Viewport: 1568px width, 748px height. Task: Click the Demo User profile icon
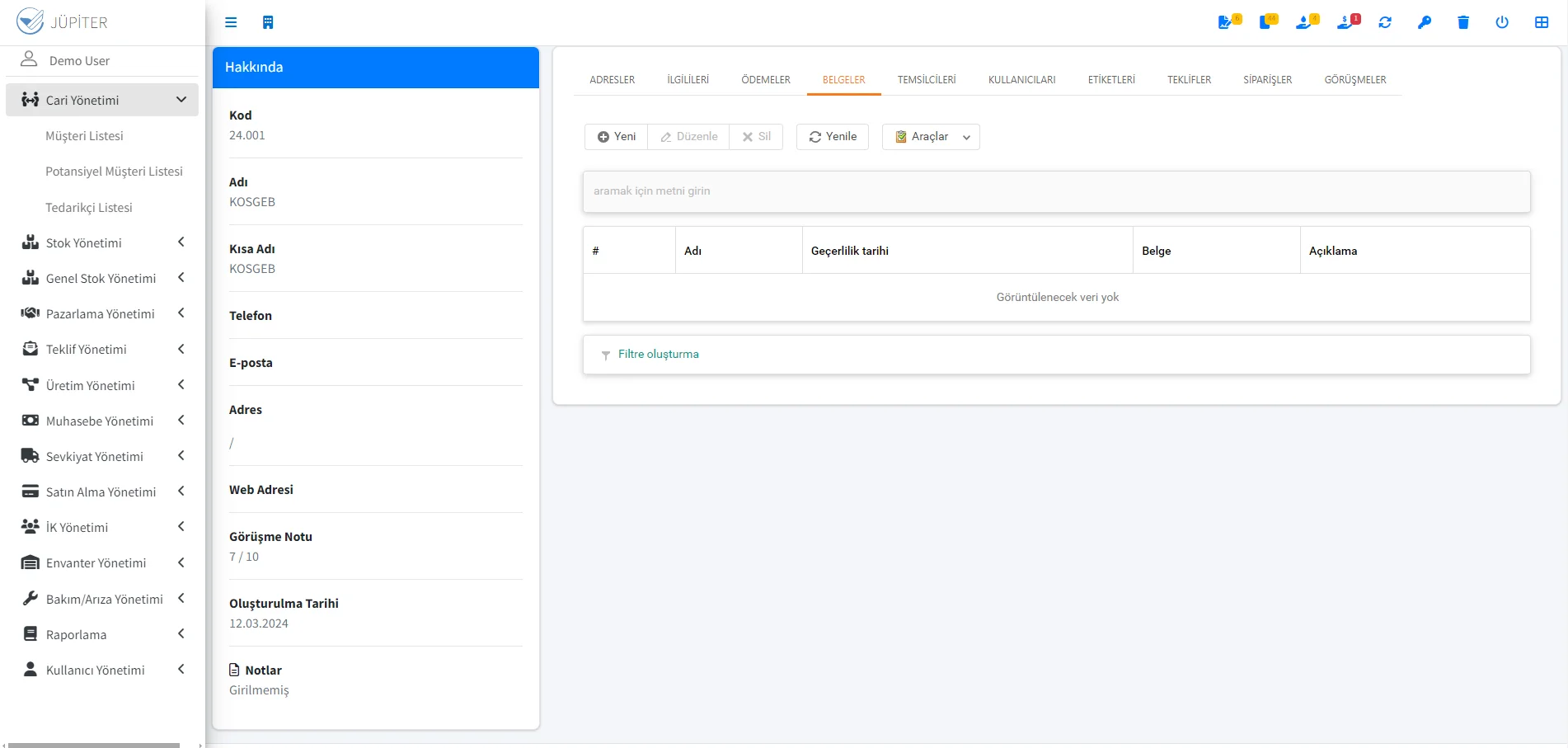click(x=29, y=59)
